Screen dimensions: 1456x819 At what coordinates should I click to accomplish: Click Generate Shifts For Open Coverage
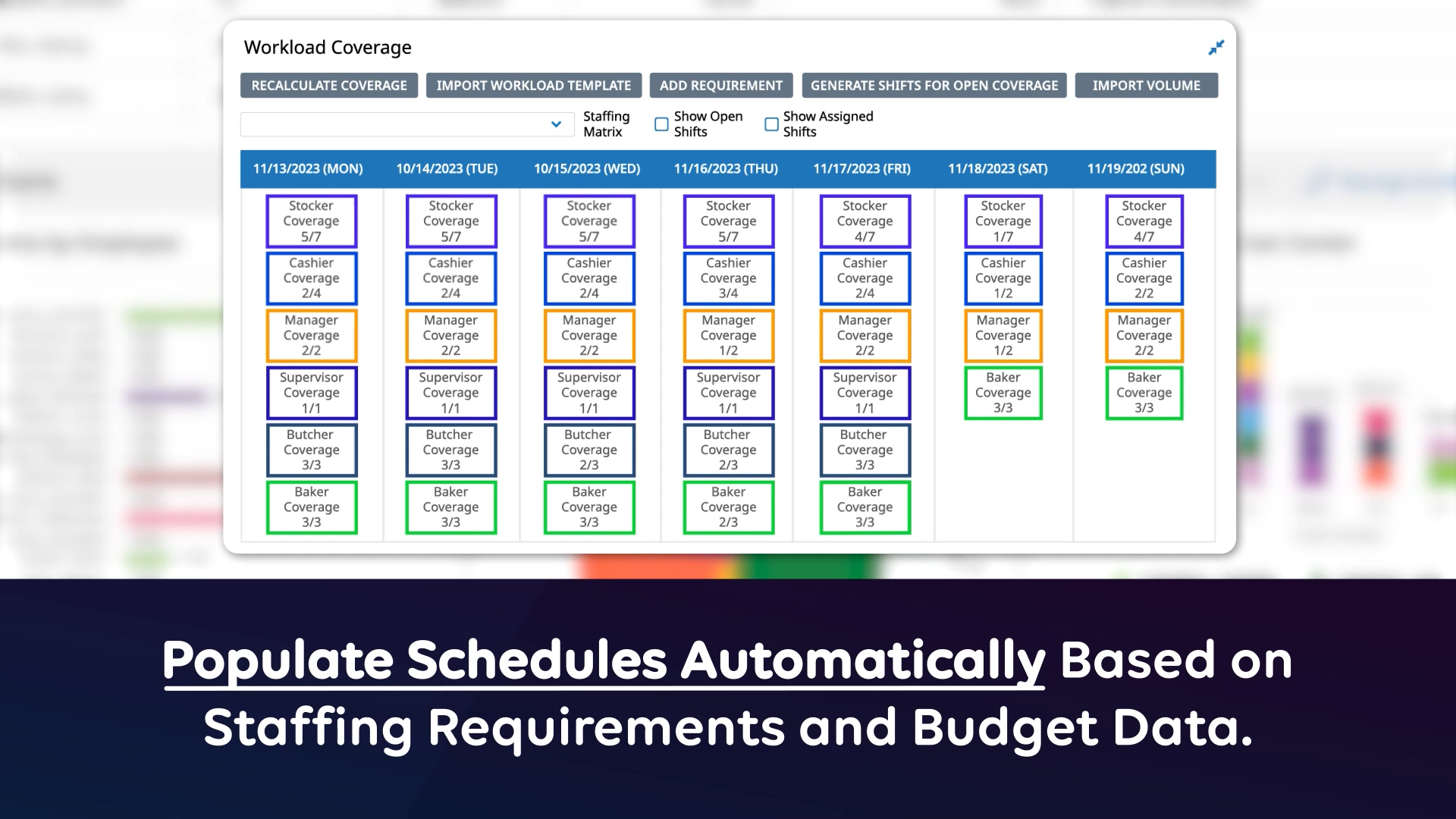[934, 86]
